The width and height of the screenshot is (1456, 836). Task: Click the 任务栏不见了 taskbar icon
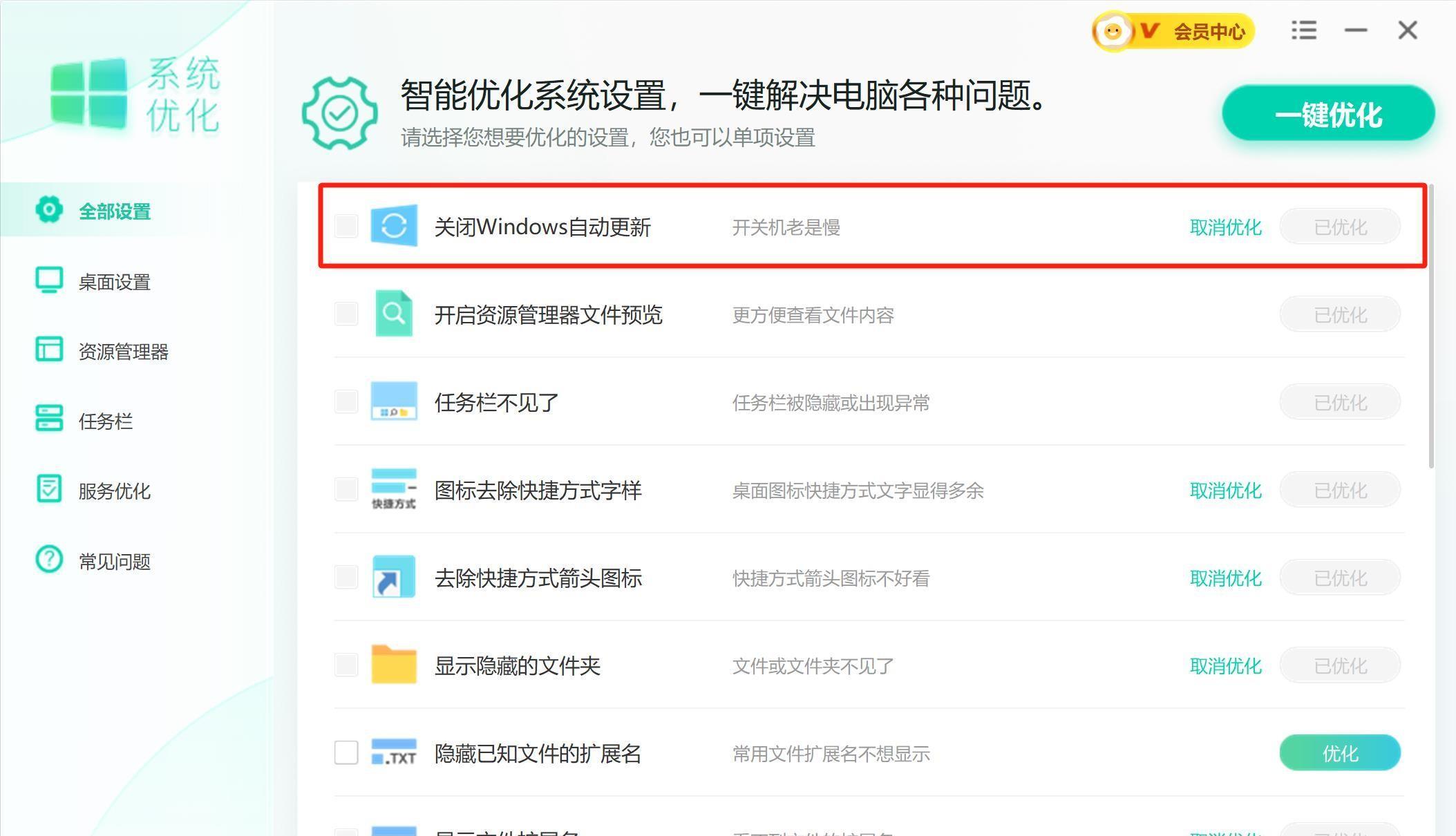(394, 401)
